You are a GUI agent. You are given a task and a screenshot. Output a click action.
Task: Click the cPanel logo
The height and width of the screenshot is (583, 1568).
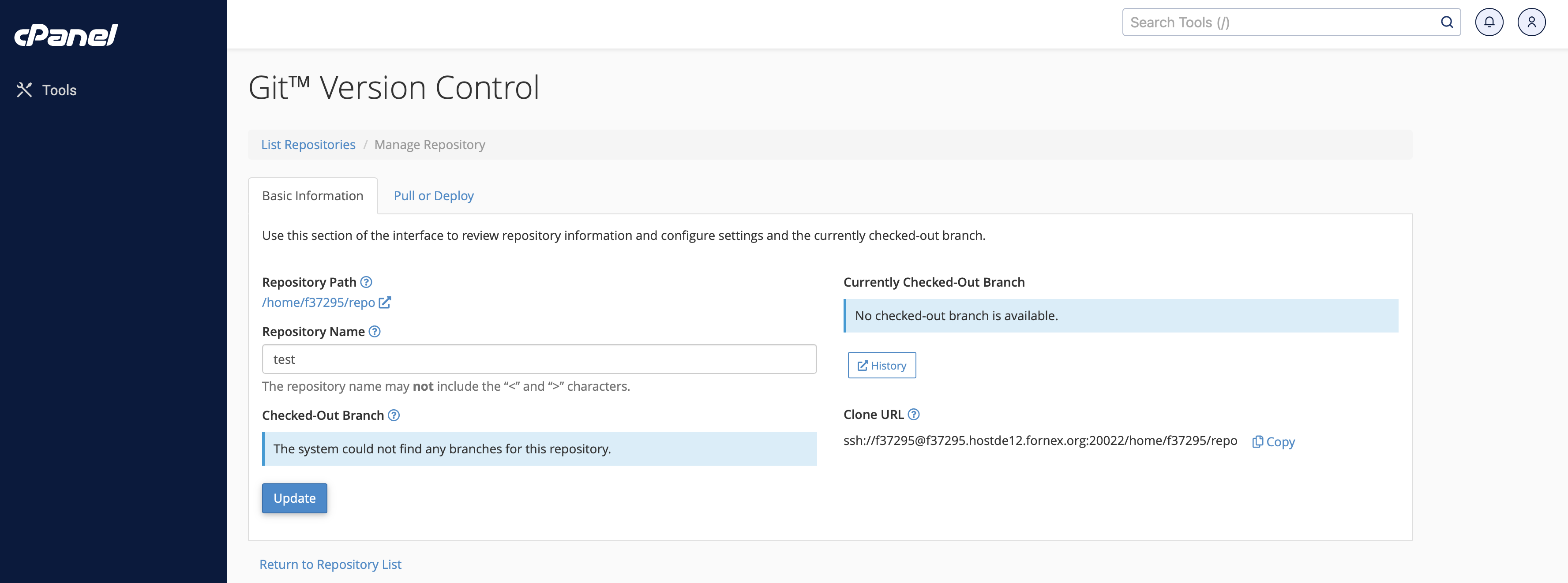pyautogui.click(x=66, y=35)
